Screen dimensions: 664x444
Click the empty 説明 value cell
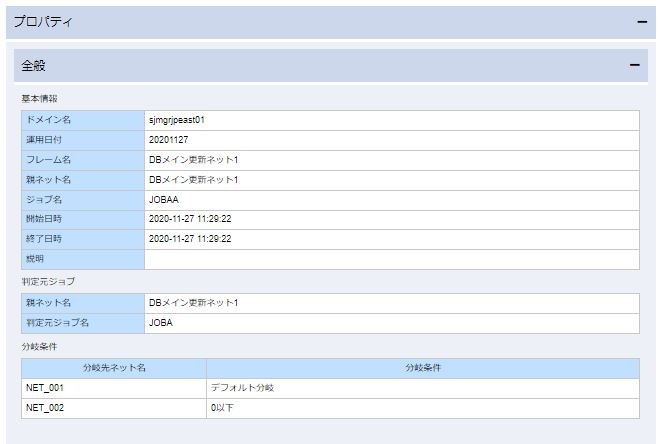392,259
